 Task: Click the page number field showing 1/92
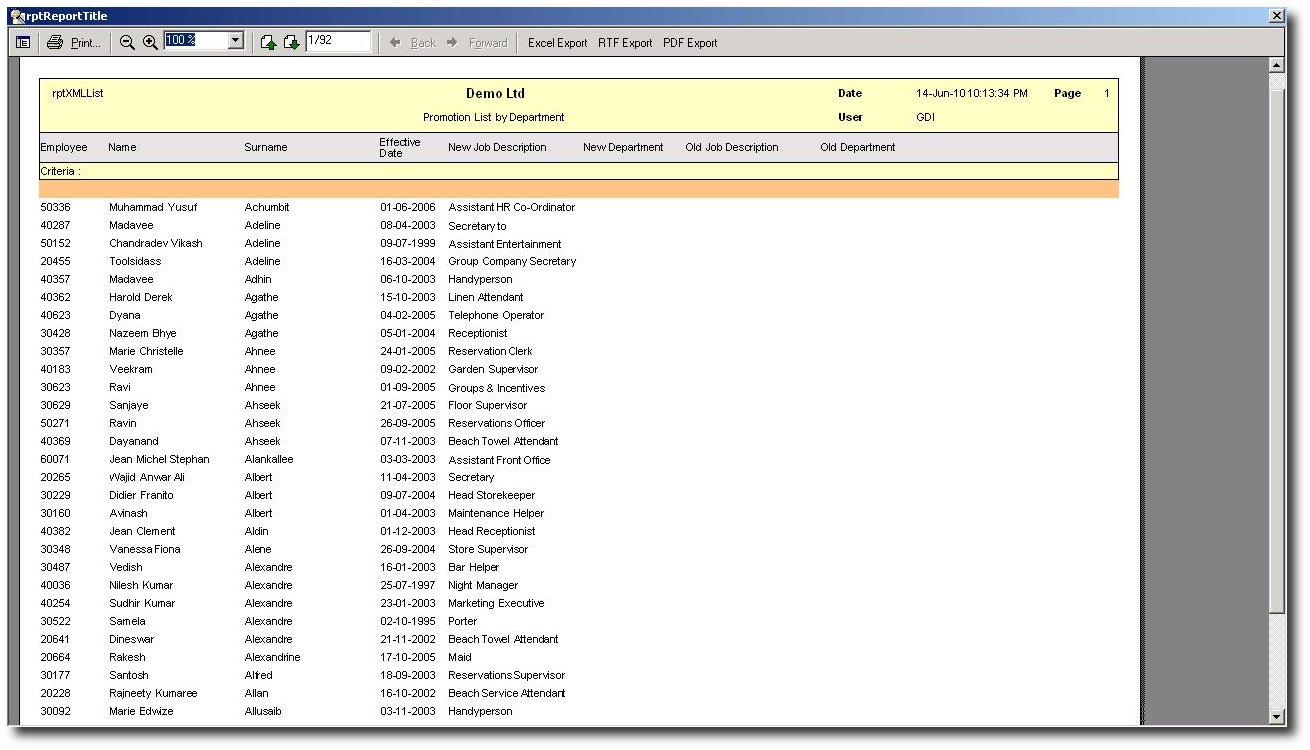(x=337, y=41)
